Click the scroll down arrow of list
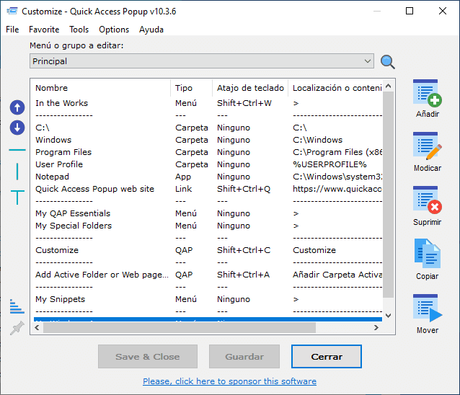This screenshot has height=395, width=460. (388, 315)
